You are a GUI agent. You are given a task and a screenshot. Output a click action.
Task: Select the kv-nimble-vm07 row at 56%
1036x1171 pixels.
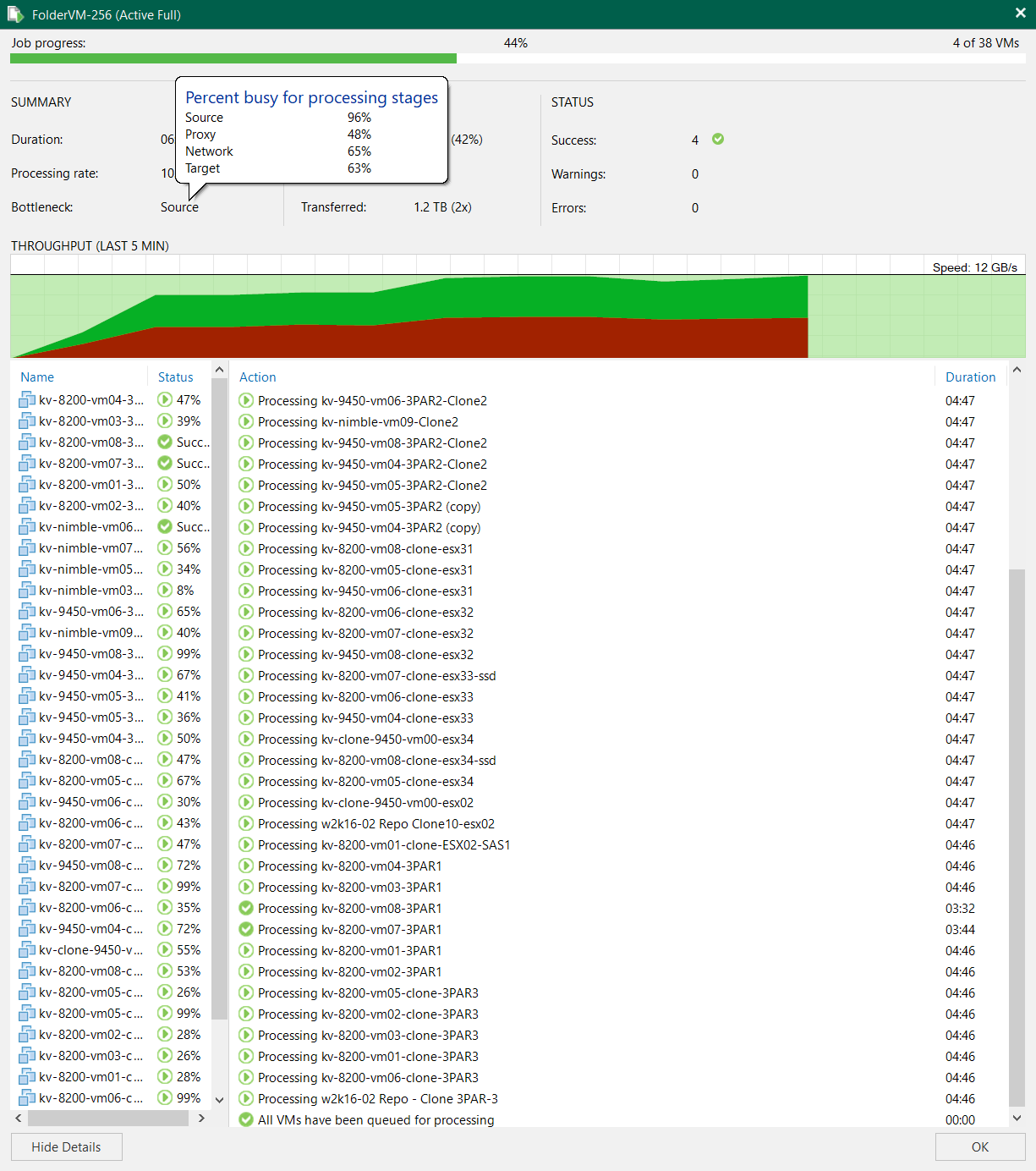point(112,548)
